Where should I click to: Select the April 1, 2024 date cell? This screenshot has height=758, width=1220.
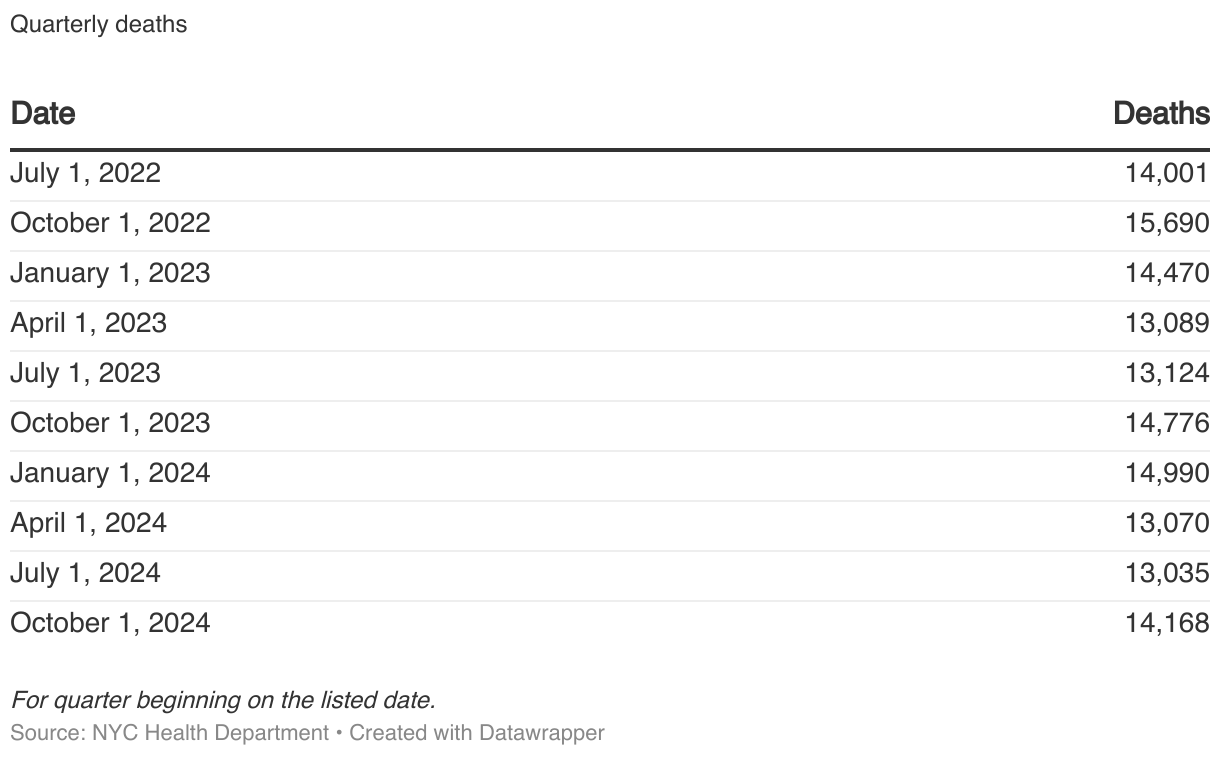(88, 523)
